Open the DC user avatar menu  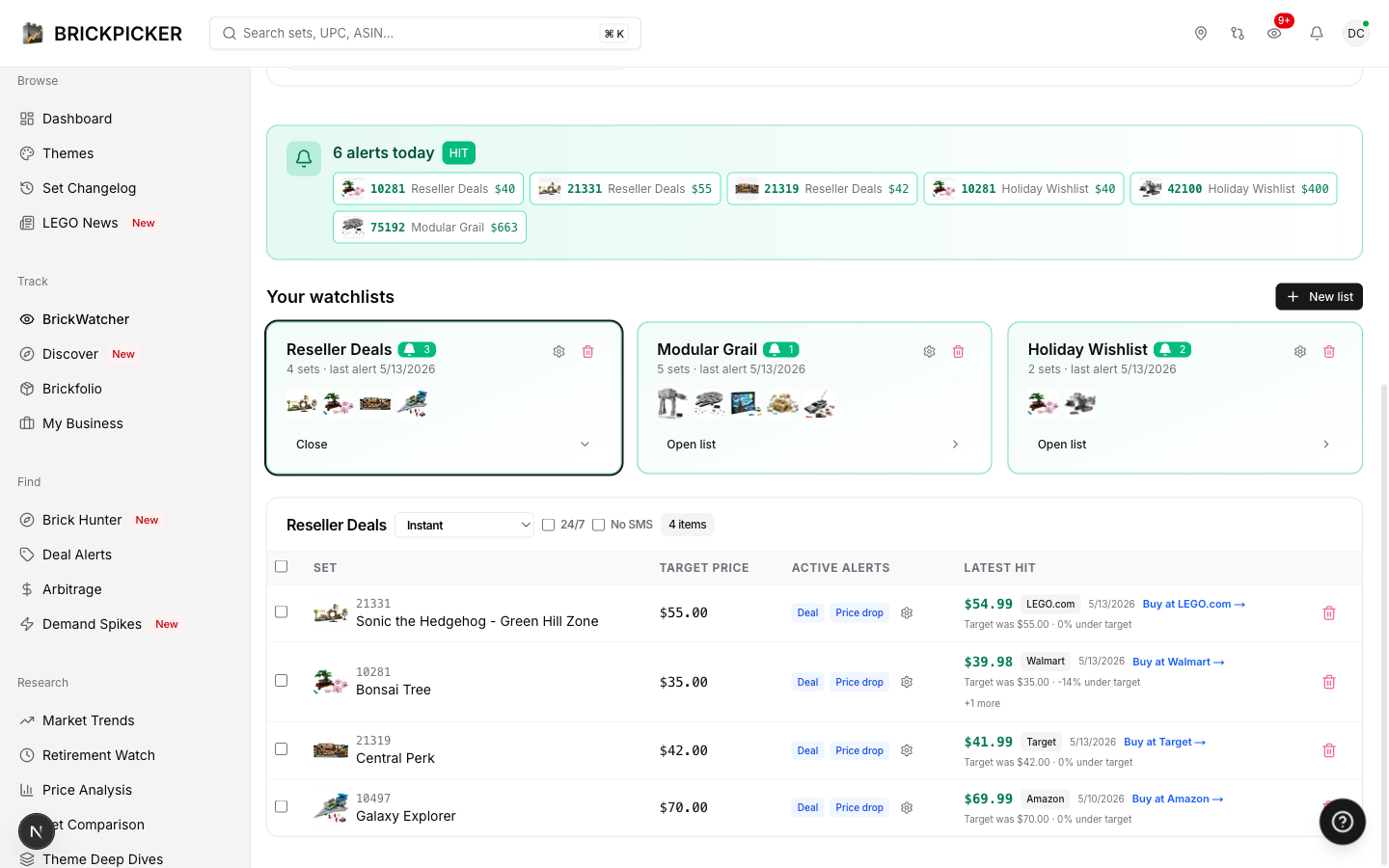[1356, 33]
